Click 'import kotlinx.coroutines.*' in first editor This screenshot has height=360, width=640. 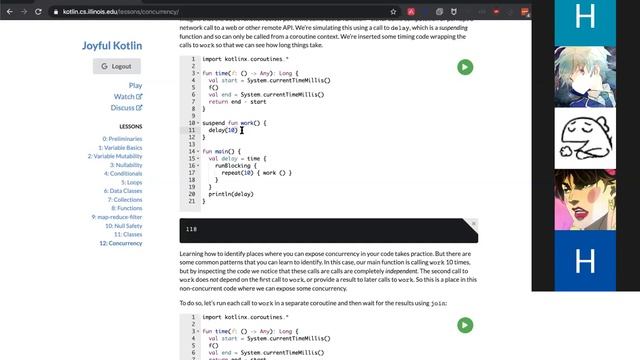tap(245, 59)
